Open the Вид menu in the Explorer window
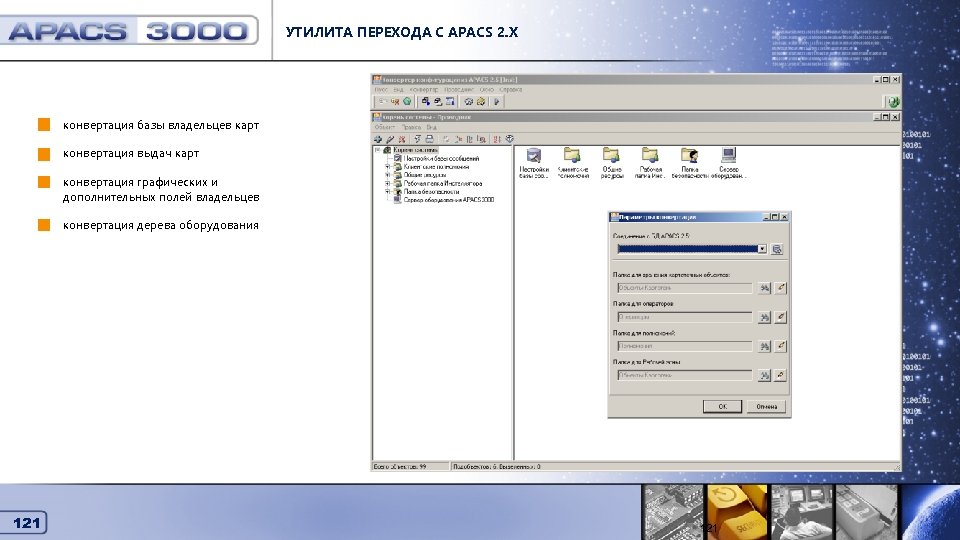960x540 pixels. [432, 127]
